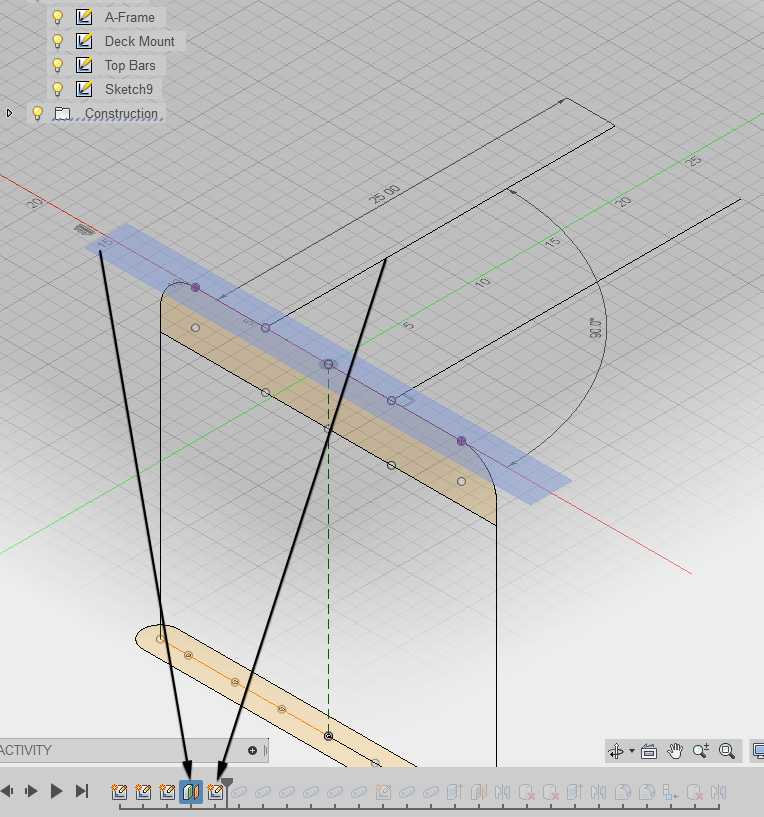This screenshot has width=764, height=817.
Task: Jump to the end of the timeline
Action: pos(82,791)
